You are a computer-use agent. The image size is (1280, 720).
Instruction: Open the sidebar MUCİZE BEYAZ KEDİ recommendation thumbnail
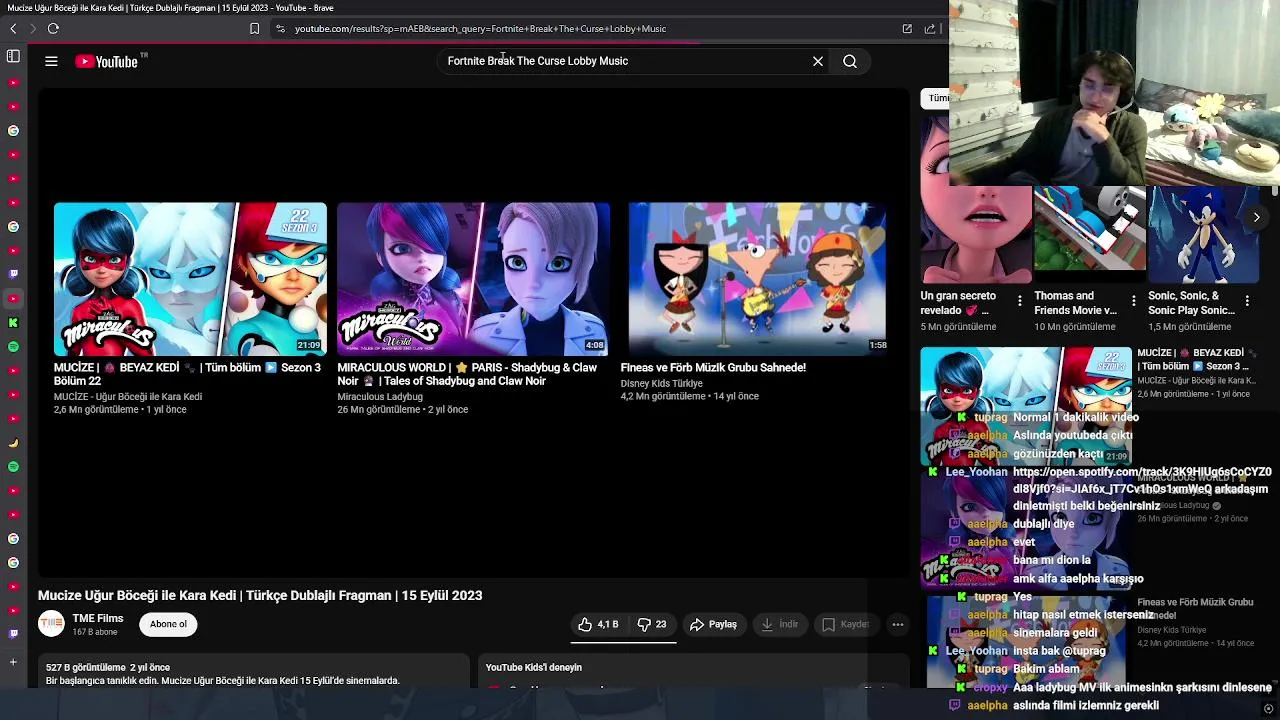[x=1026, y=406]
